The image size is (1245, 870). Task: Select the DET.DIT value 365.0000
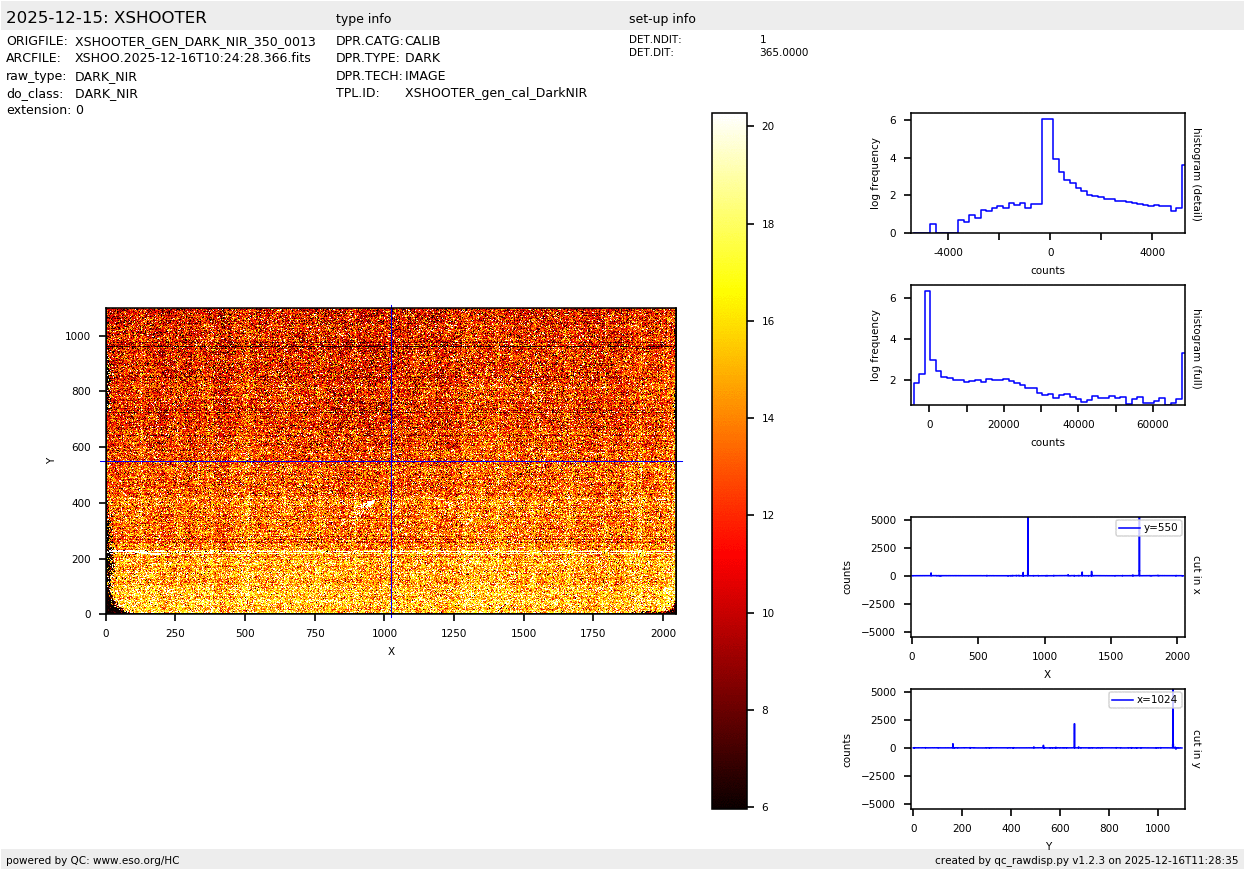point(783,53)
